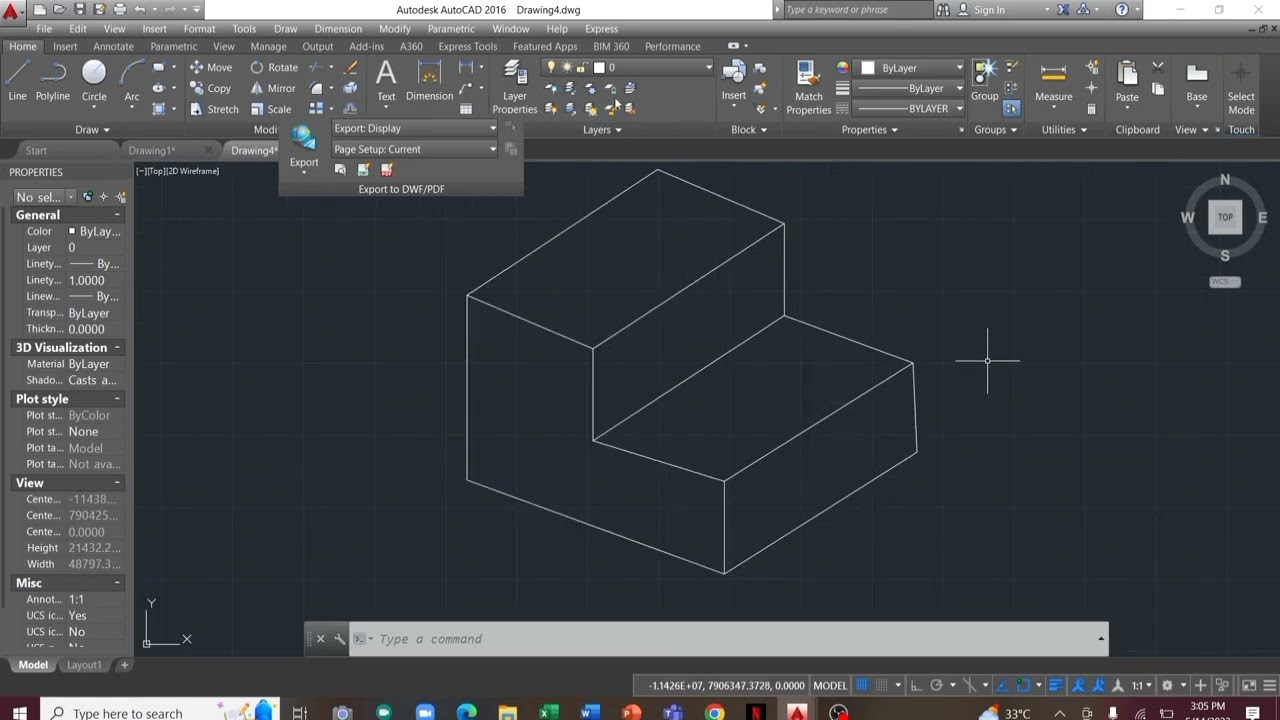
Task: Toggle group selection on/off button
Action: tap(1012, 109)
